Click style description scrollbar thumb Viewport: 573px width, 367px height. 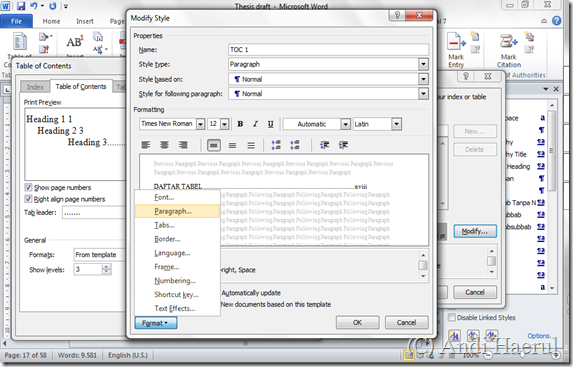tap(422, 265)
